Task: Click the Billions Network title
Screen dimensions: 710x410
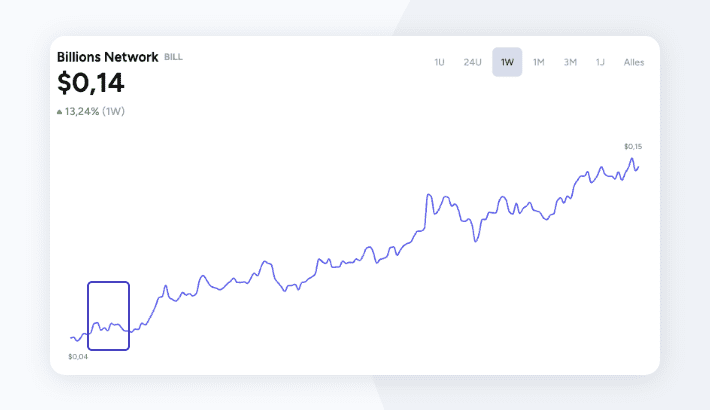Action: click(x=108, y=57)
